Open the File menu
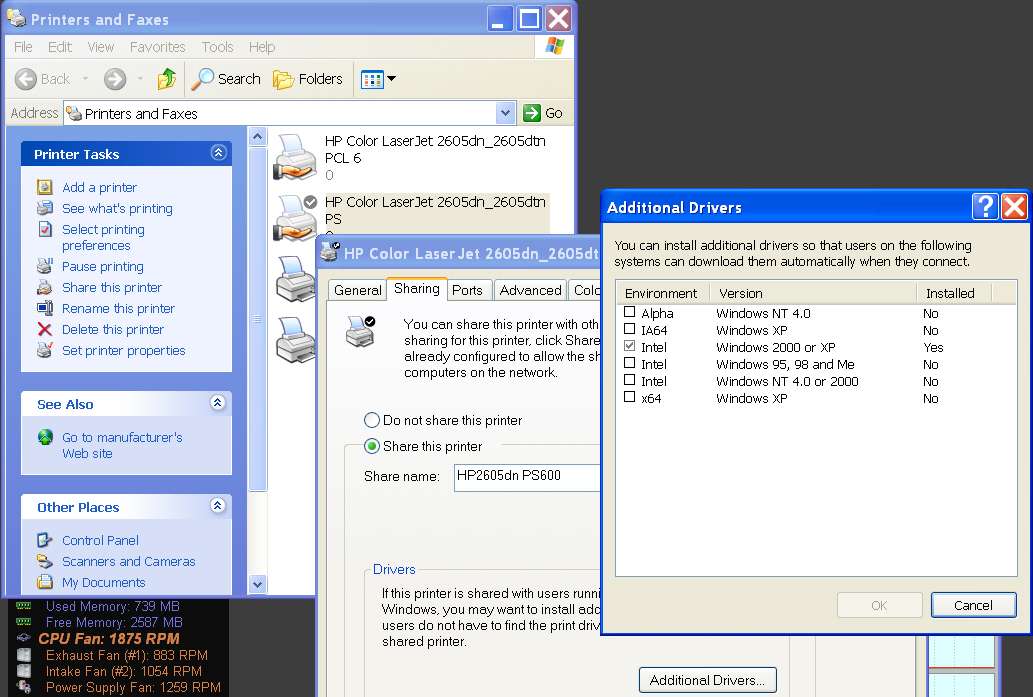 coord(23,47)
